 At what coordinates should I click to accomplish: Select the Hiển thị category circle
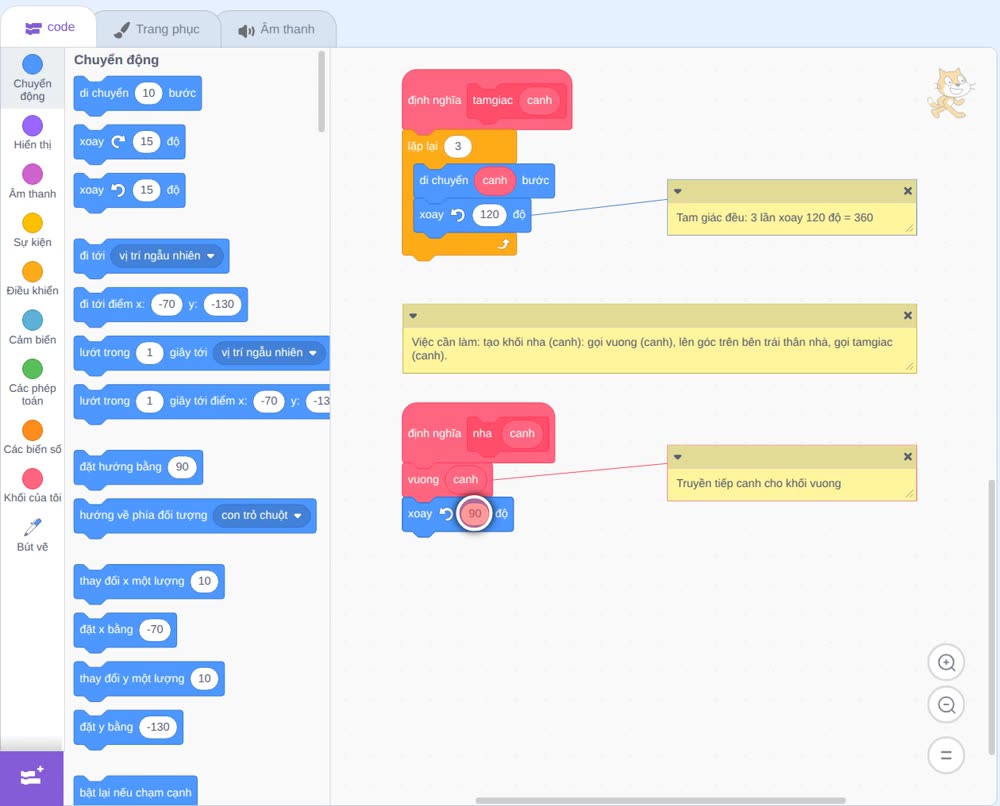(x=33, y=126)
